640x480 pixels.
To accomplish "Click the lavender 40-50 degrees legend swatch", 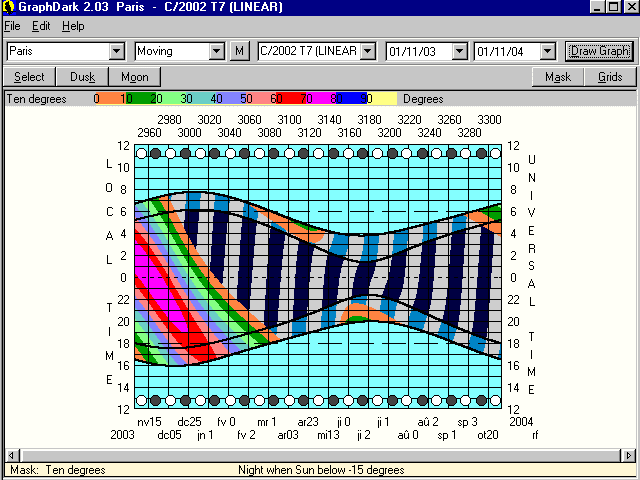I will click(x=231, y=99).
